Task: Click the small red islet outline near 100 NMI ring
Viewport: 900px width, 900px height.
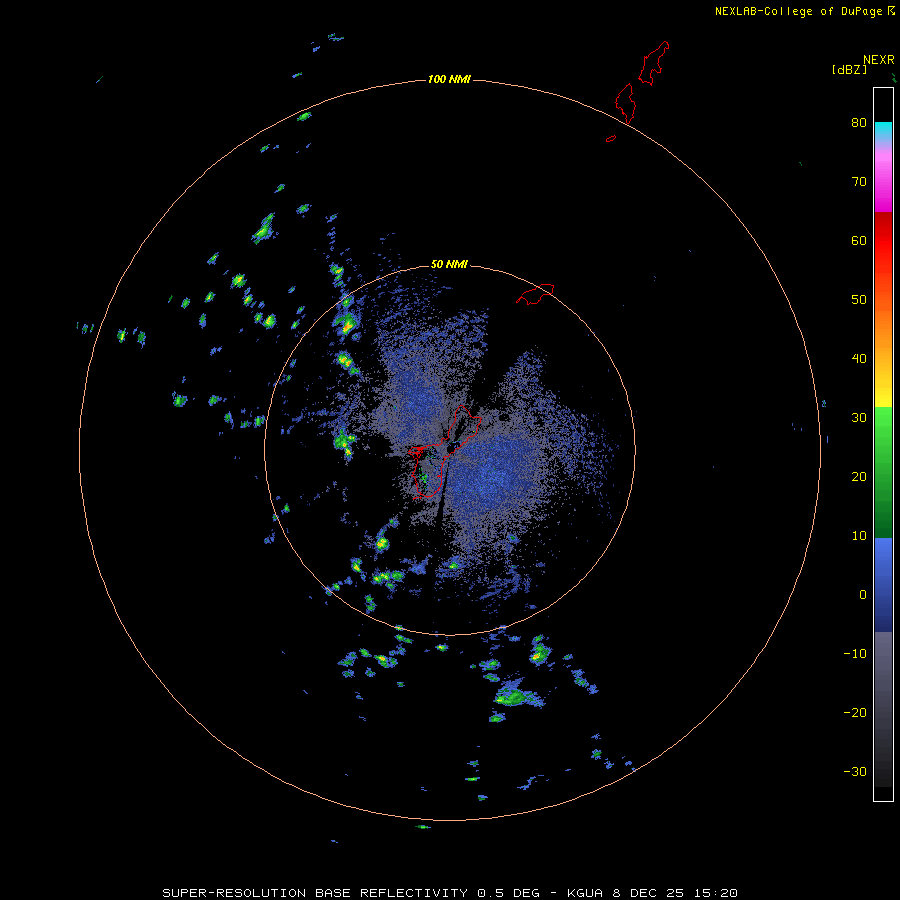Action: tap(611, 138)
